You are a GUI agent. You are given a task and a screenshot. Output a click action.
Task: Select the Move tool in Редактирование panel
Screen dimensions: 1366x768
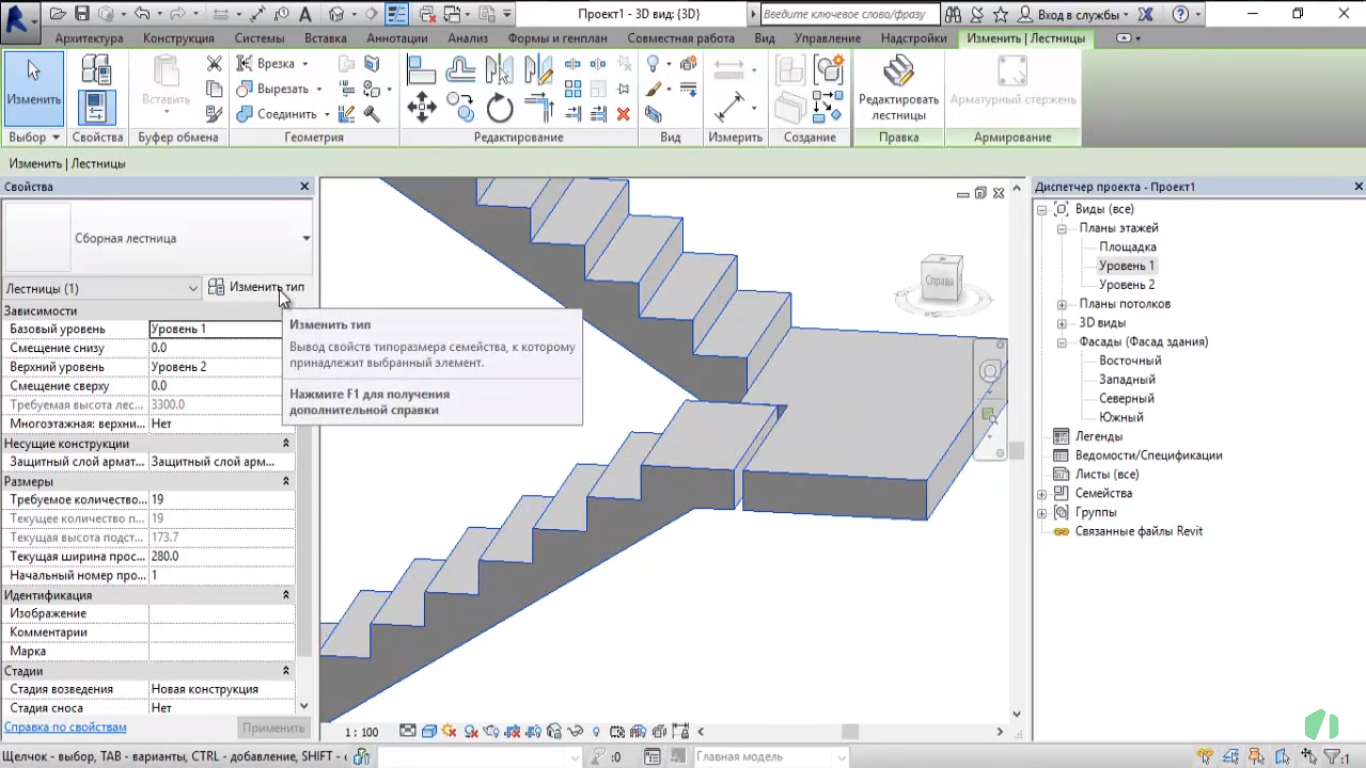click(x=421, y=107)
